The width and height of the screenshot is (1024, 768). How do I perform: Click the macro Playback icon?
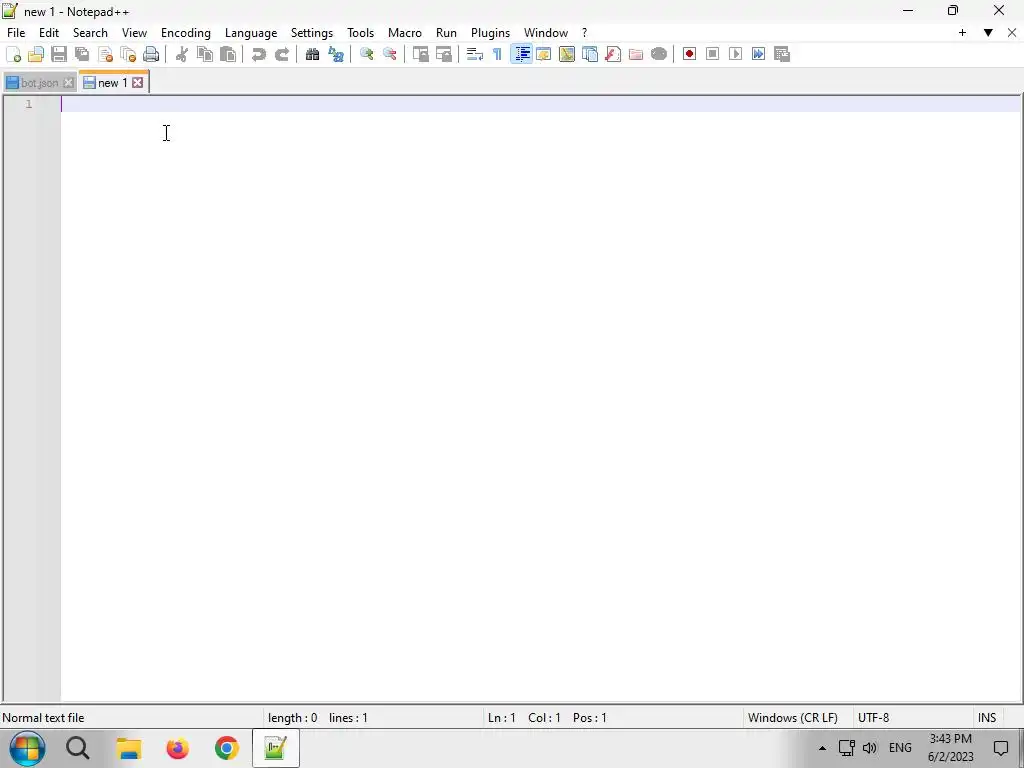pos(735,54)
